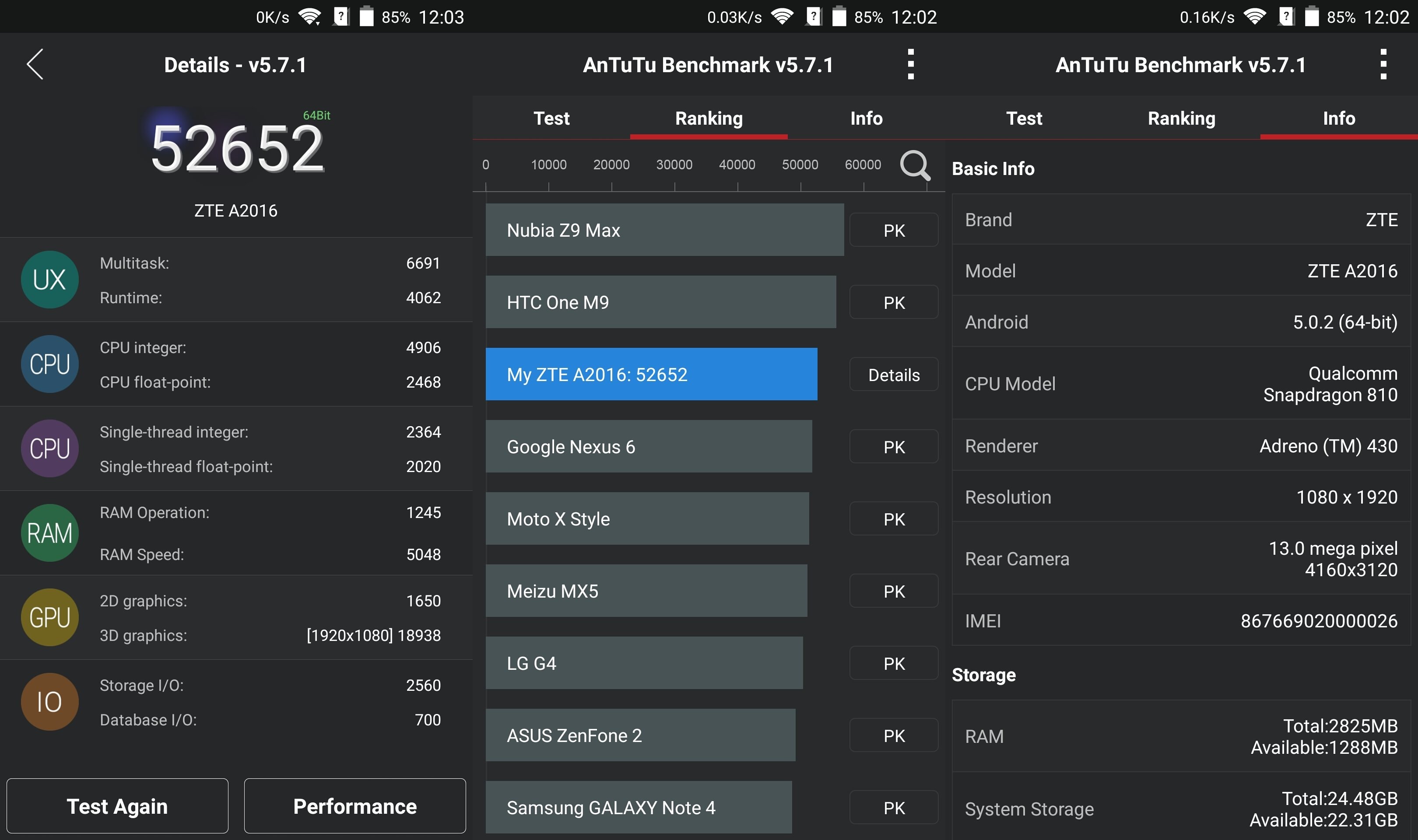Switch to Test tab in Ranking screen
Screen dimensions: 1418x840
[551, 118]
